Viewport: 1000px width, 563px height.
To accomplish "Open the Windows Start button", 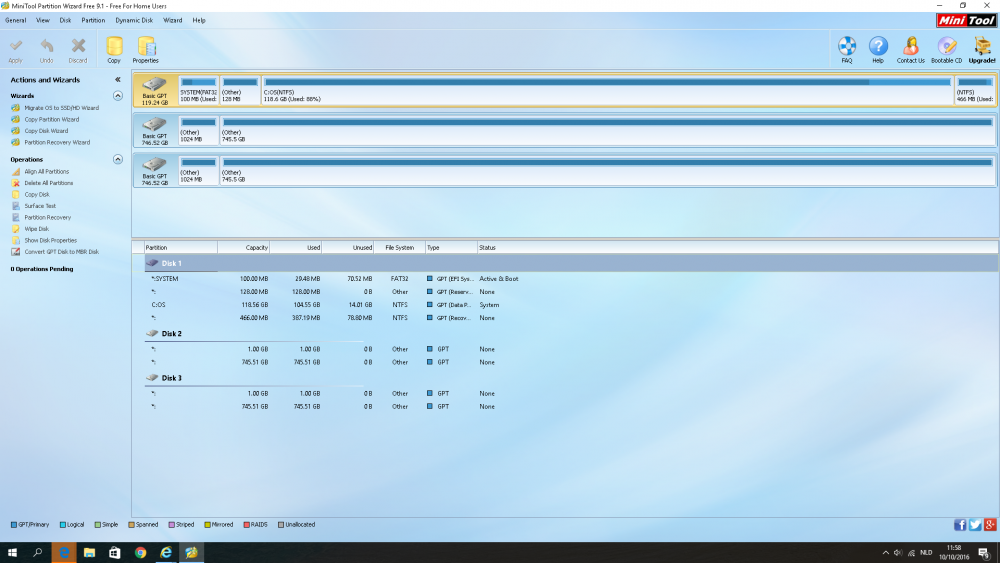I will coord(12,552).
